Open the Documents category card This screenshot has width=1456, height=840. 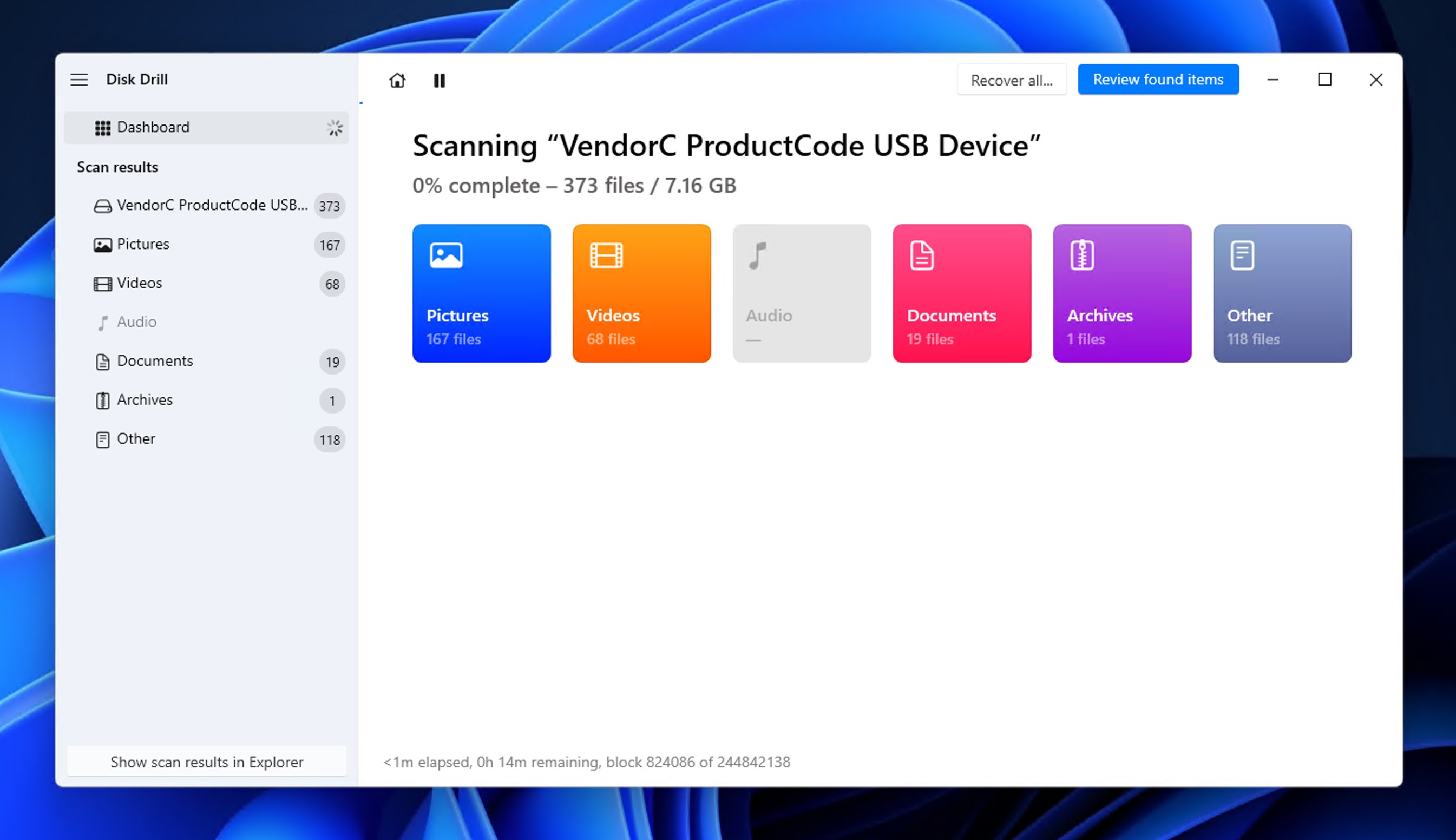click(962, 294)
